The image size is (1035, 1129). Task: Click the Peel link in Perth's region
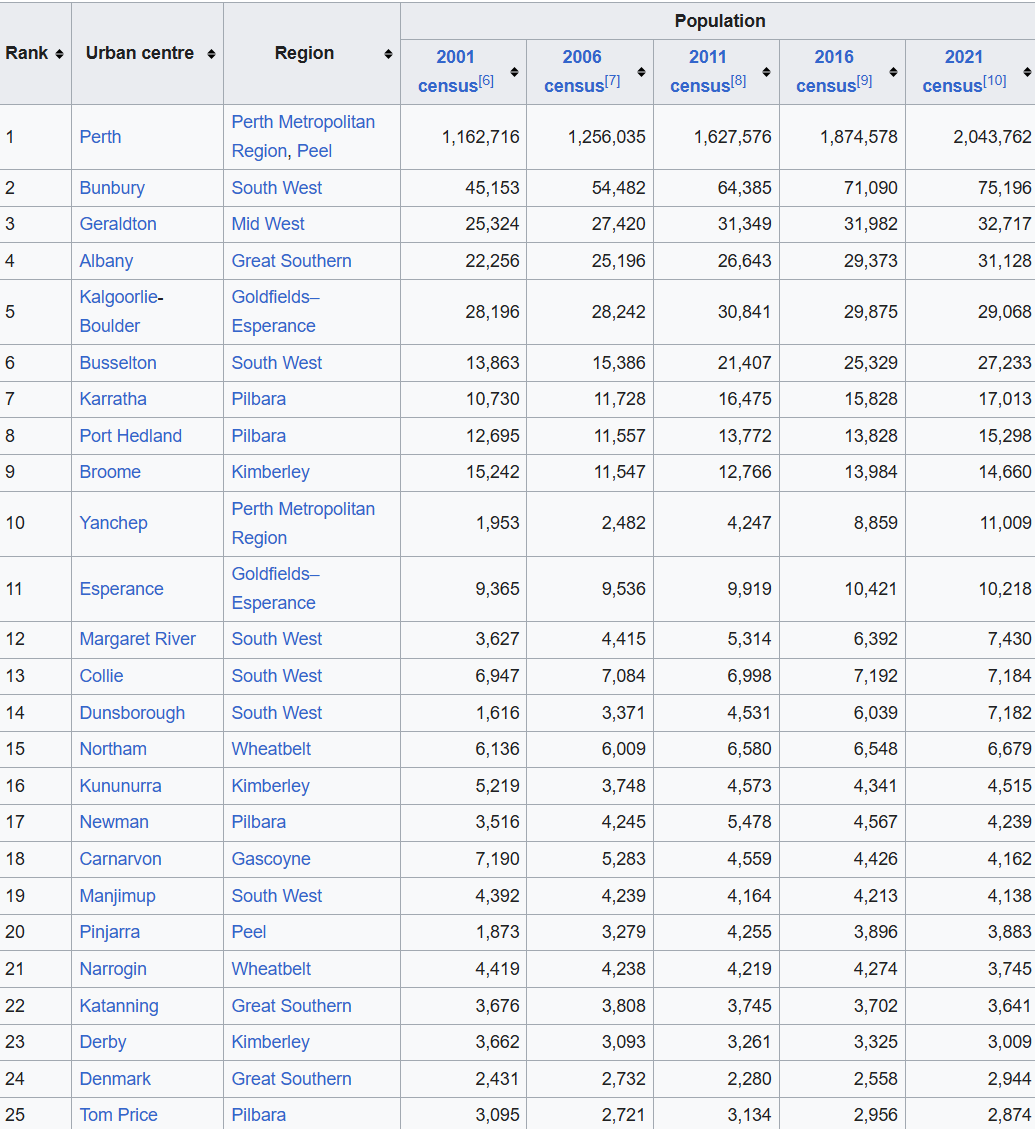pyautogui.click(x=314, y=151)
